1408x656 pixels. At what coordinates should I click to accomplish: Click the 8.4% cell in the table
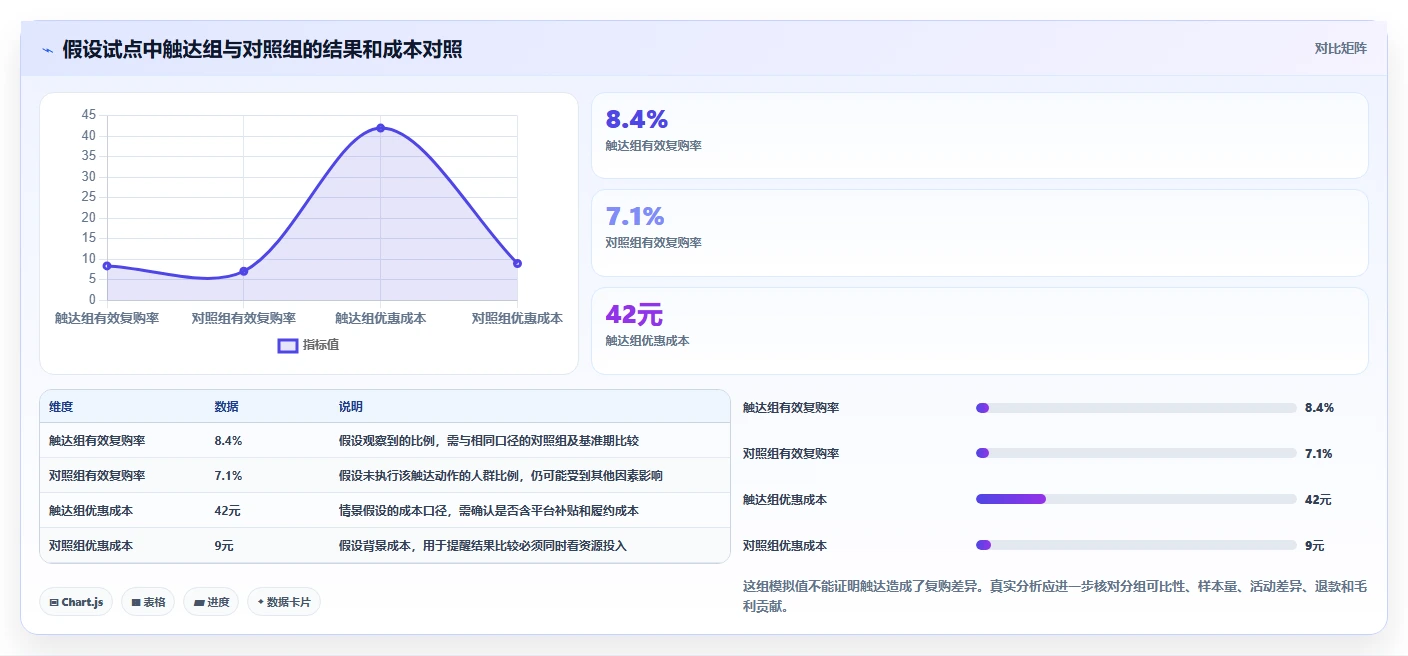tap(228, 440)
